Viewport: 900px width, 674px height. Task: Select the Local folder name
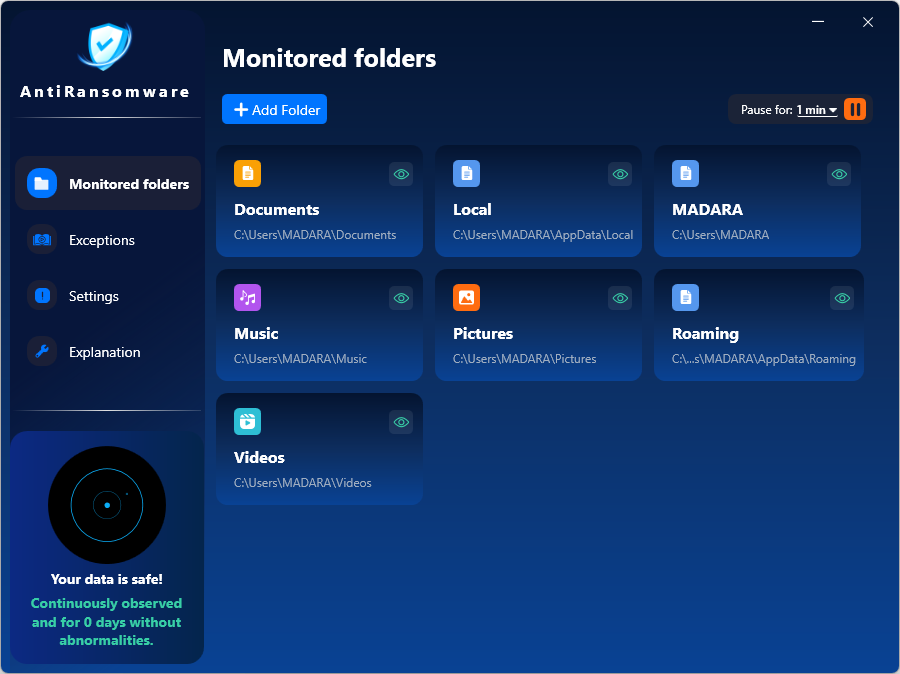point(472,210)
